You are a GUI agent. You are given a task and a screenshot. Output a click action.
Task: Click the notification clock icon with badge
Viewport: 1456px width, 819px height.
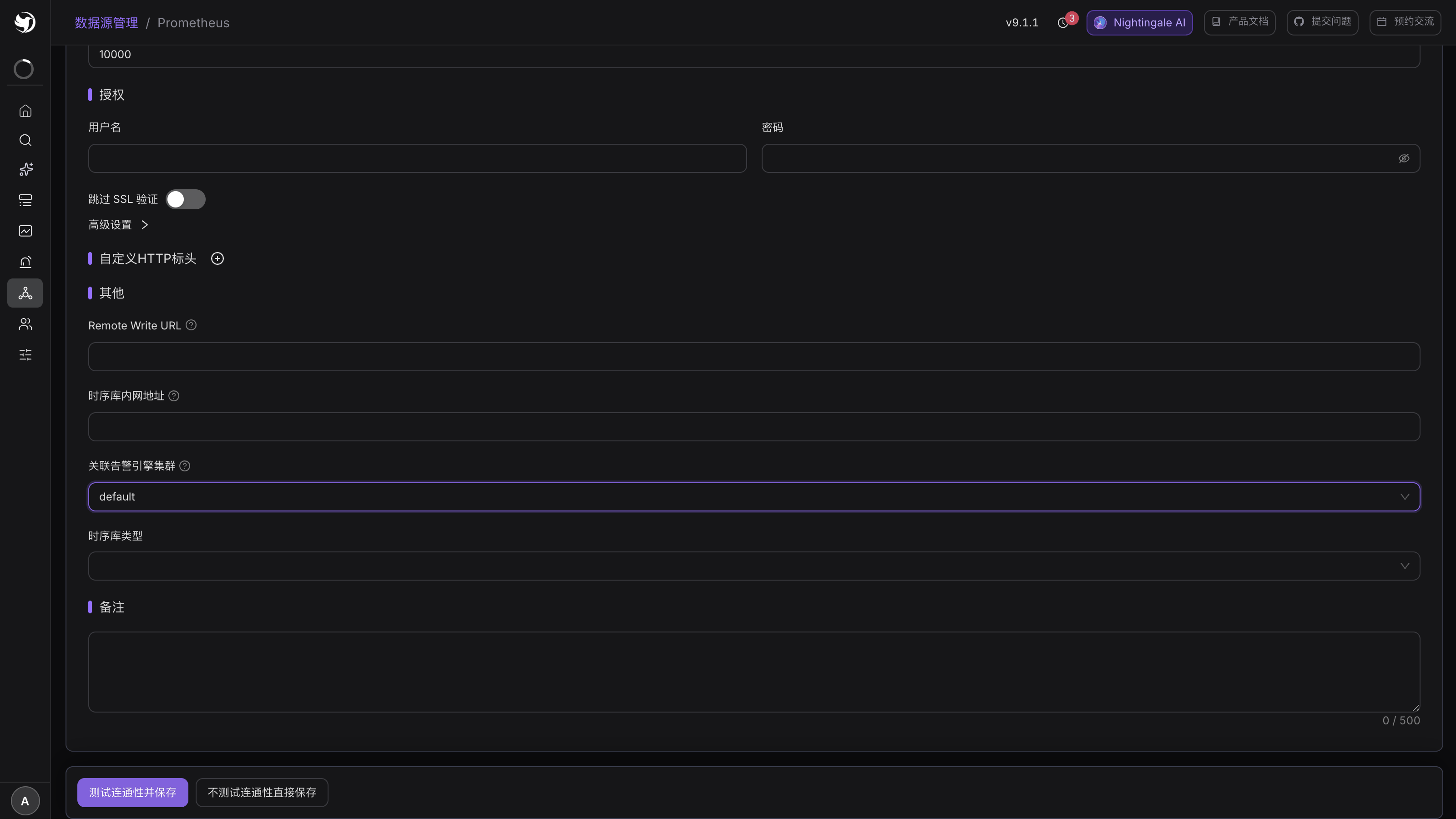tap(1063, 23)
